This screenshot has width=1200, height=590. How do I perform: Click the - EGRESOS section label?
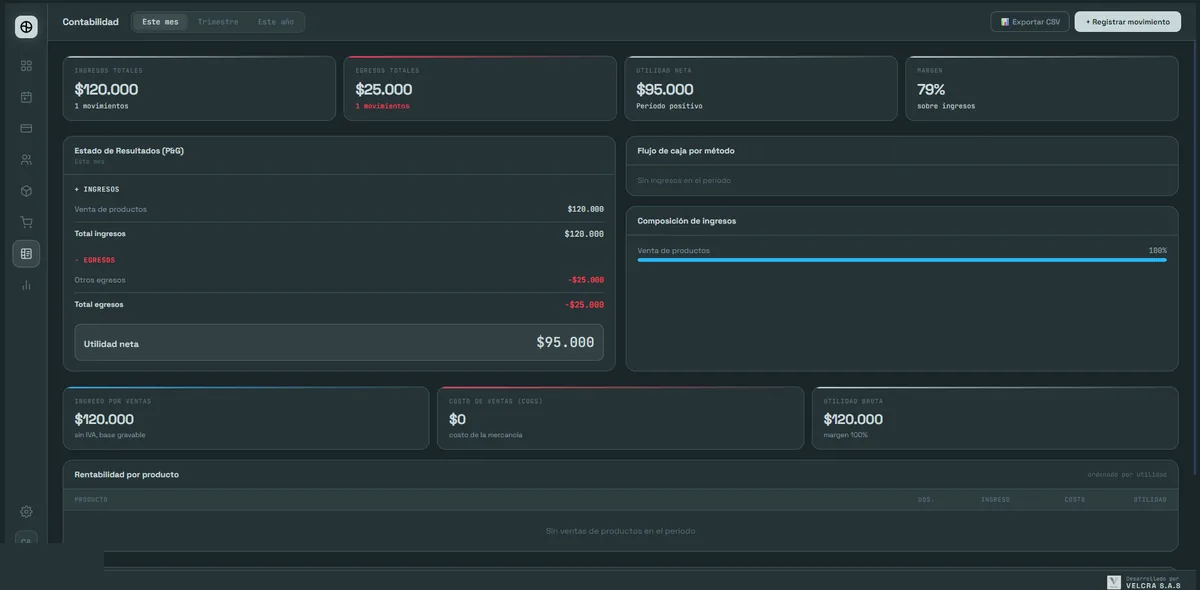click(95, 260)
